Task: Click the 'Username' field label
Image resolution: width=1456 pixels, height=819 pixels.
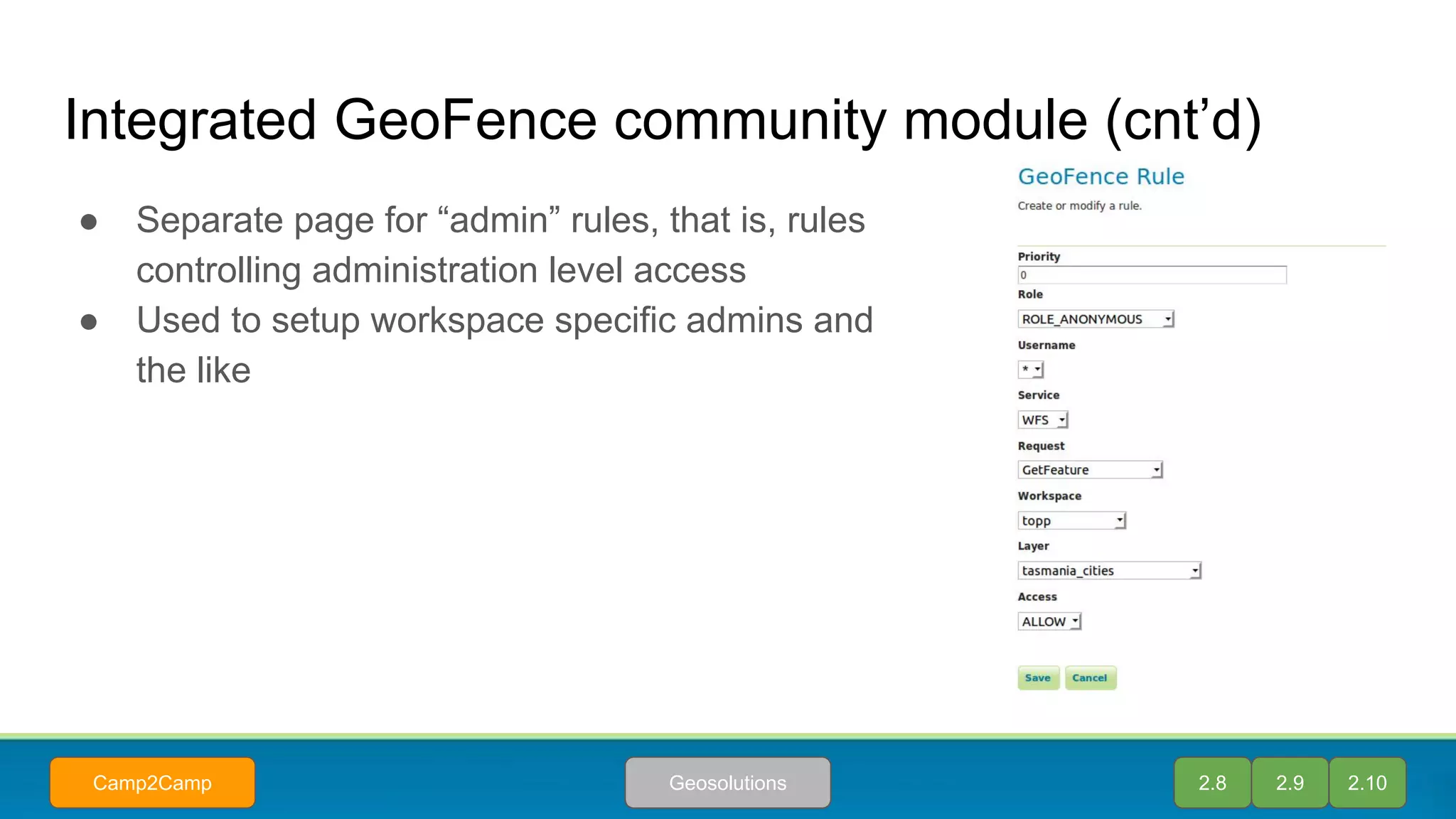Action: [x=1046, y=345]
